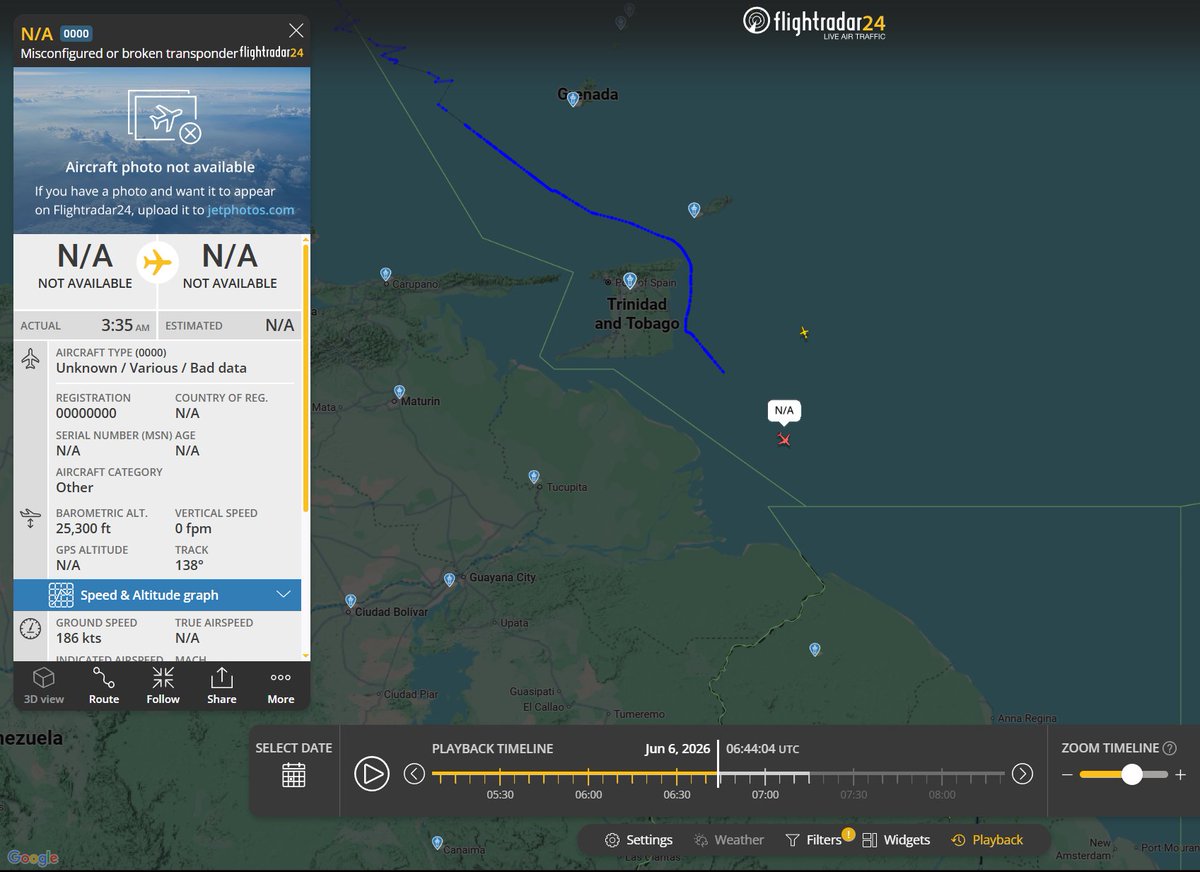Click the Google logo on map
The image size is (1200, 872).
click(x=33, y=857)
